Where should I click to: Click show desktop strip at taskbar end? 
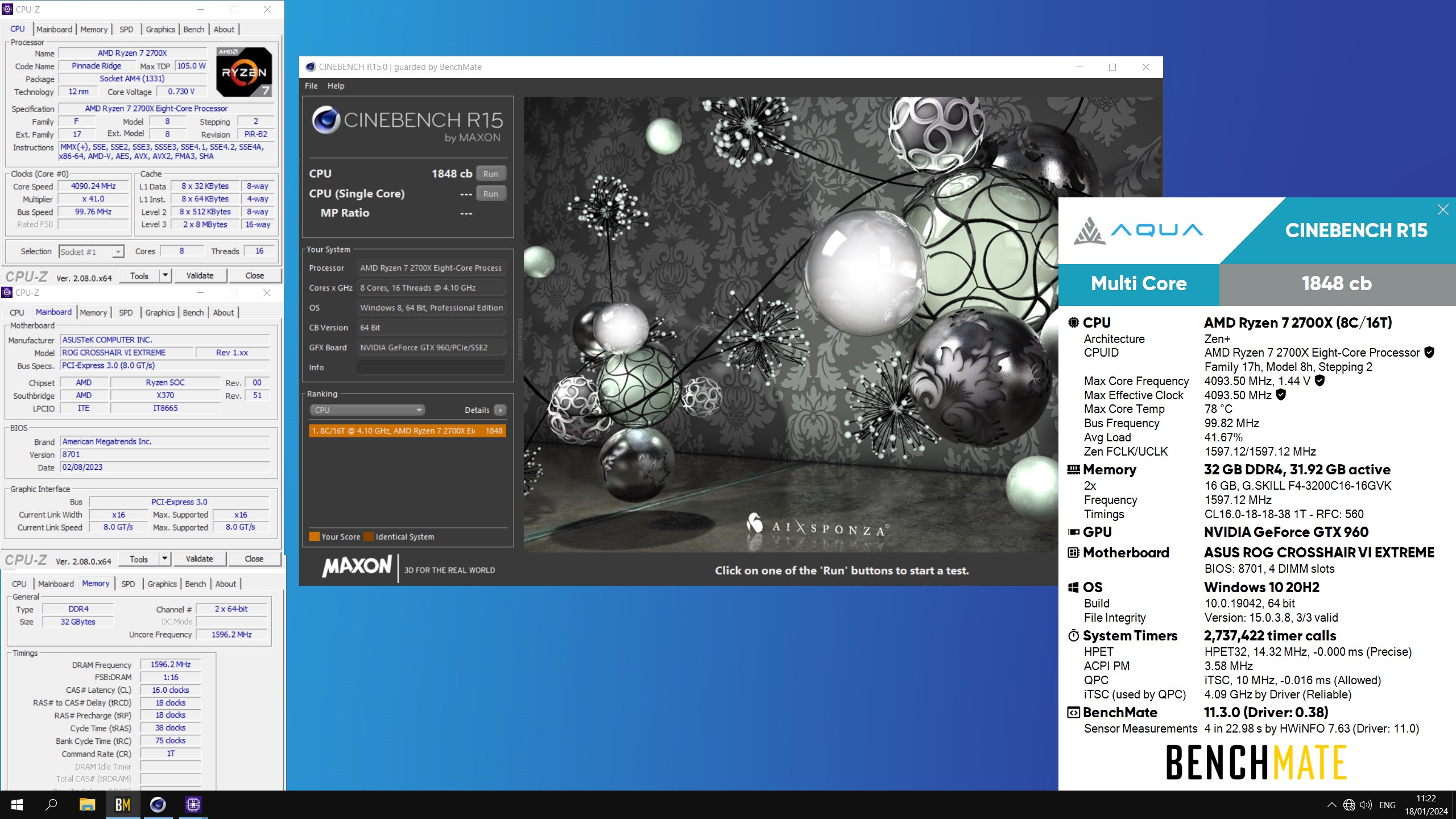coord(1454,805)
